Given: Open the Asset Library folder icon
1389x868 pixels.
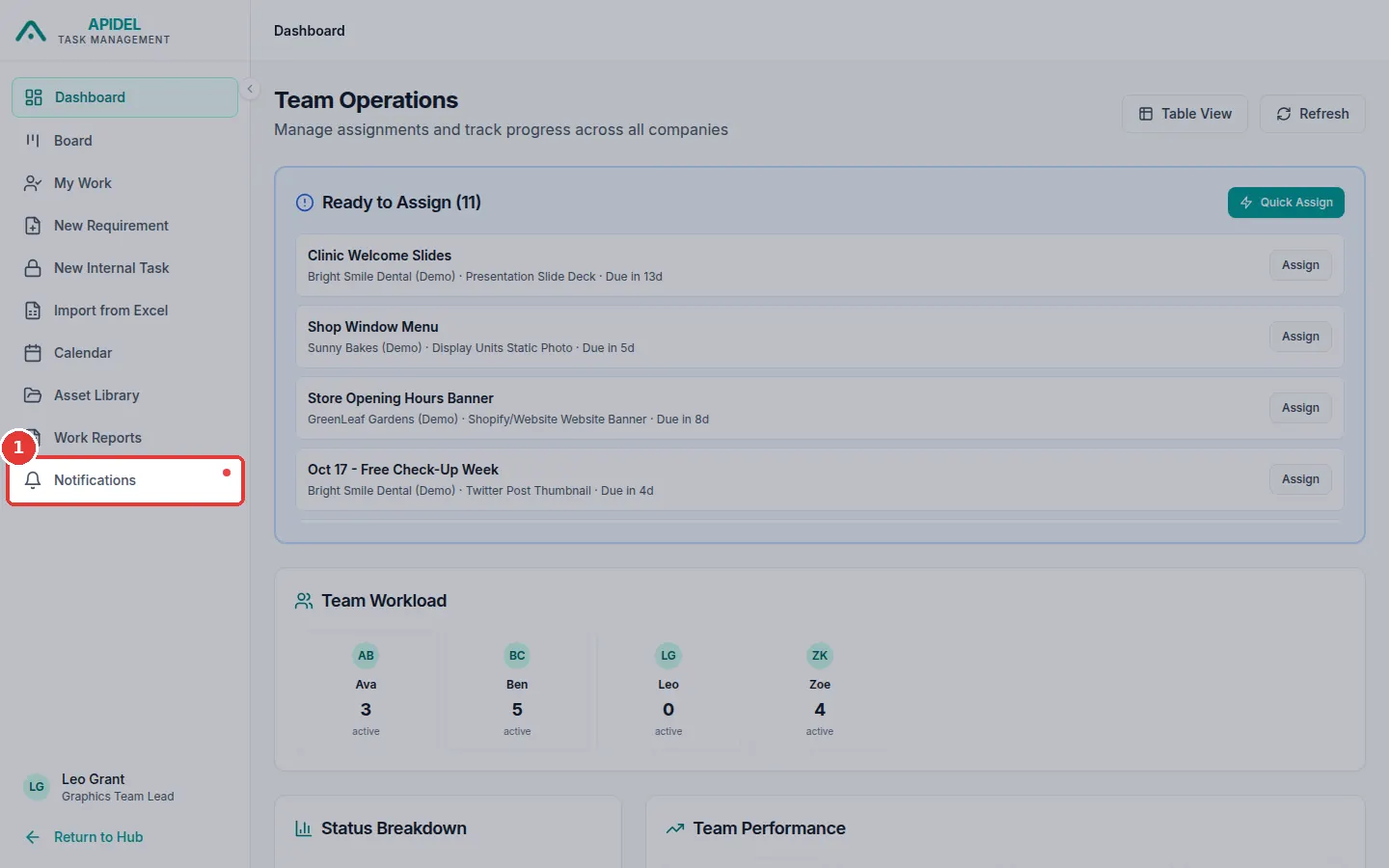Looking at the screenshot, I should tap(33, 395).
